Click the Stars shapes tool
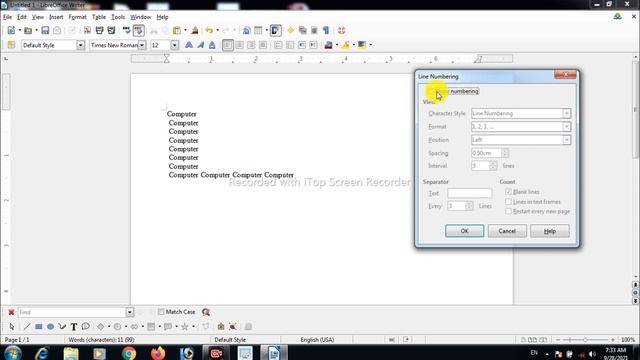640x360 pixels. 185,327
